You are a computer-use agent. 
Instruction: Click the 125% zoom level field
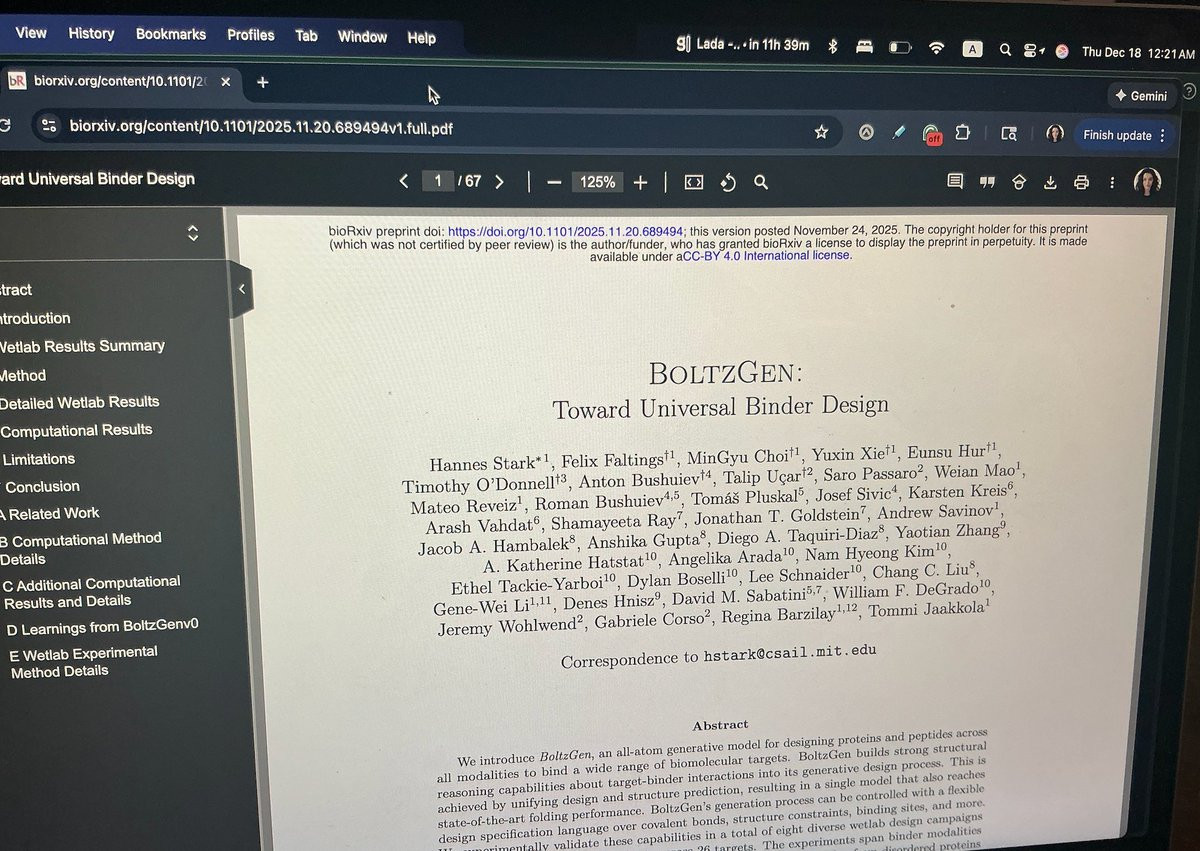[598, 182]
